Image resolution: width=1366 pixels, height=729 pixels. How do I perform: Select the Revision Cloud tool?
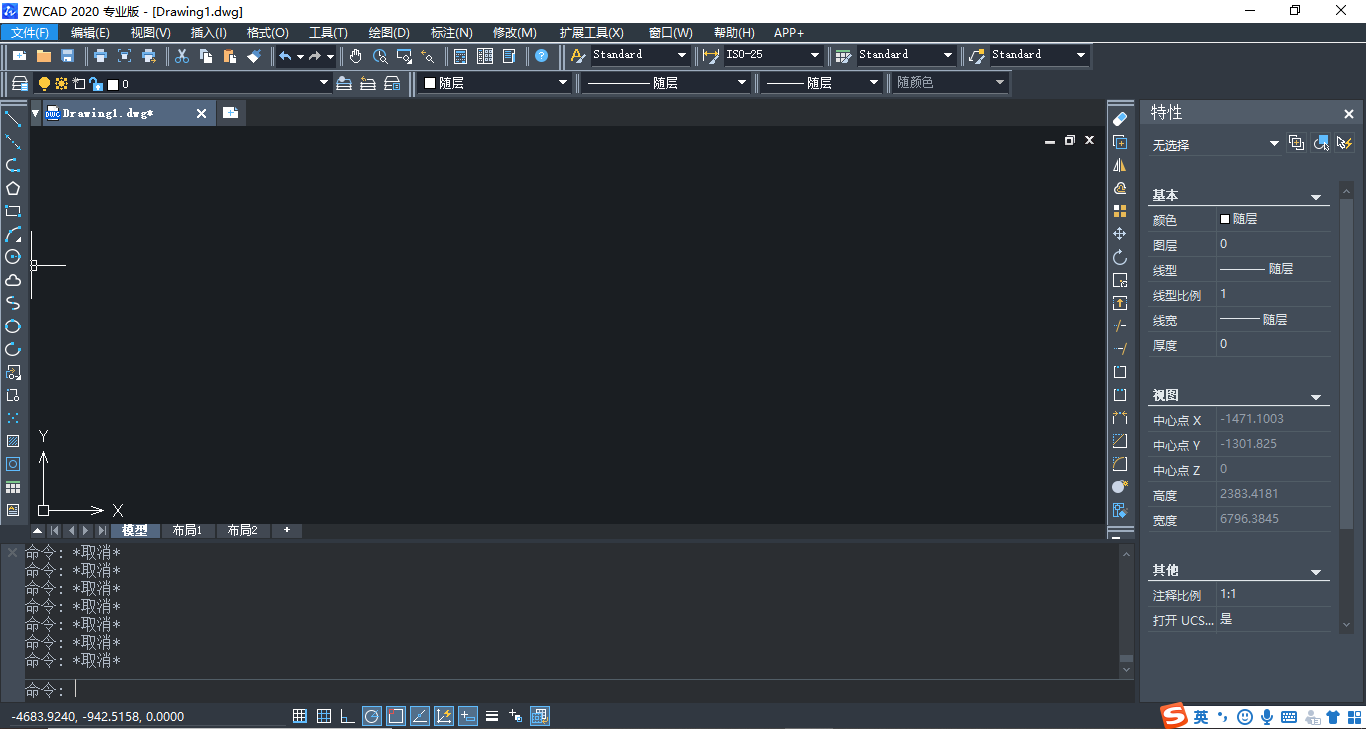13,280
